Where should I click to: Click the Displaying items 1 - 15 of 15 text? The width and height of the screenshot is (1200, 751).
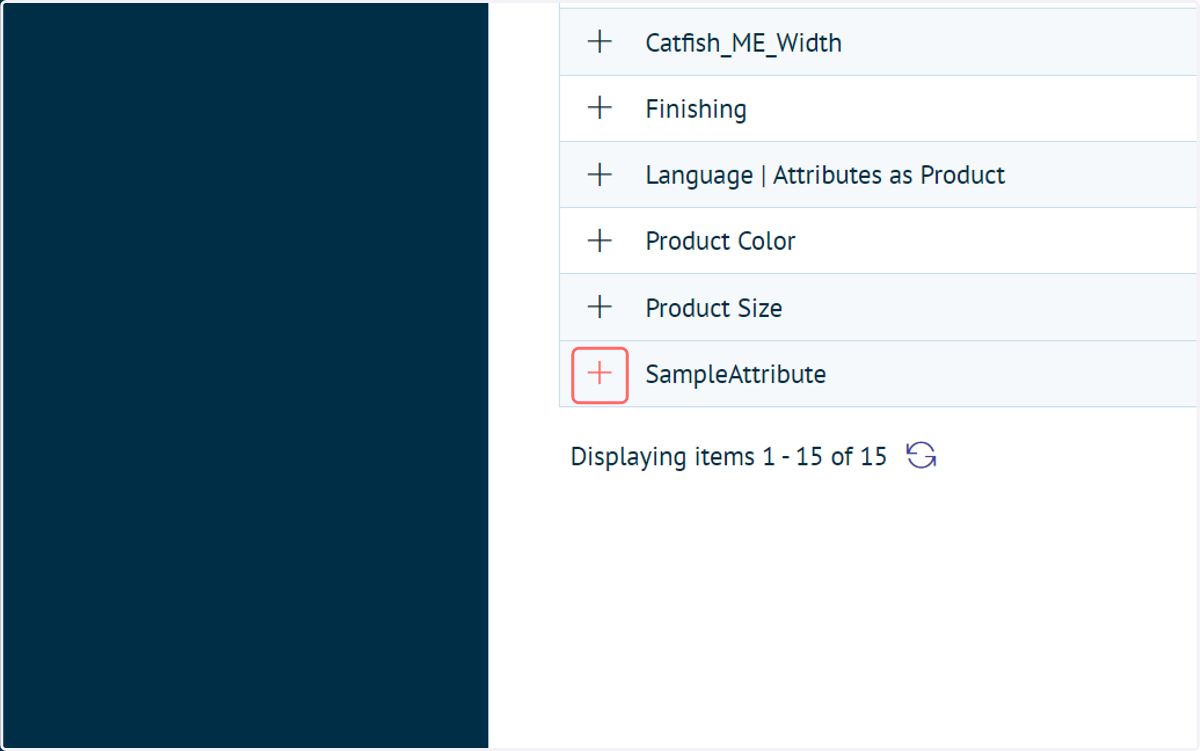pos(728,457)
